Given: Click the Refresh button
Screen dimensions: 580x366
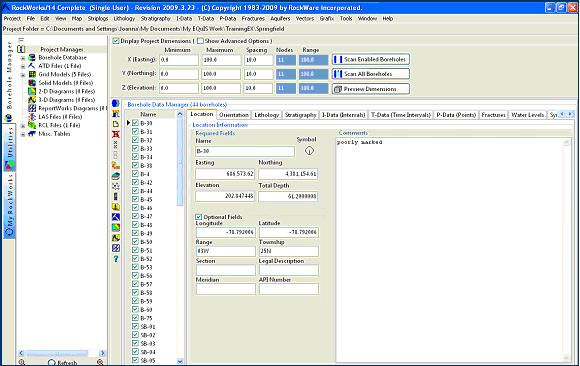Looking at the screenshot, I should click(x=63, y=363).
